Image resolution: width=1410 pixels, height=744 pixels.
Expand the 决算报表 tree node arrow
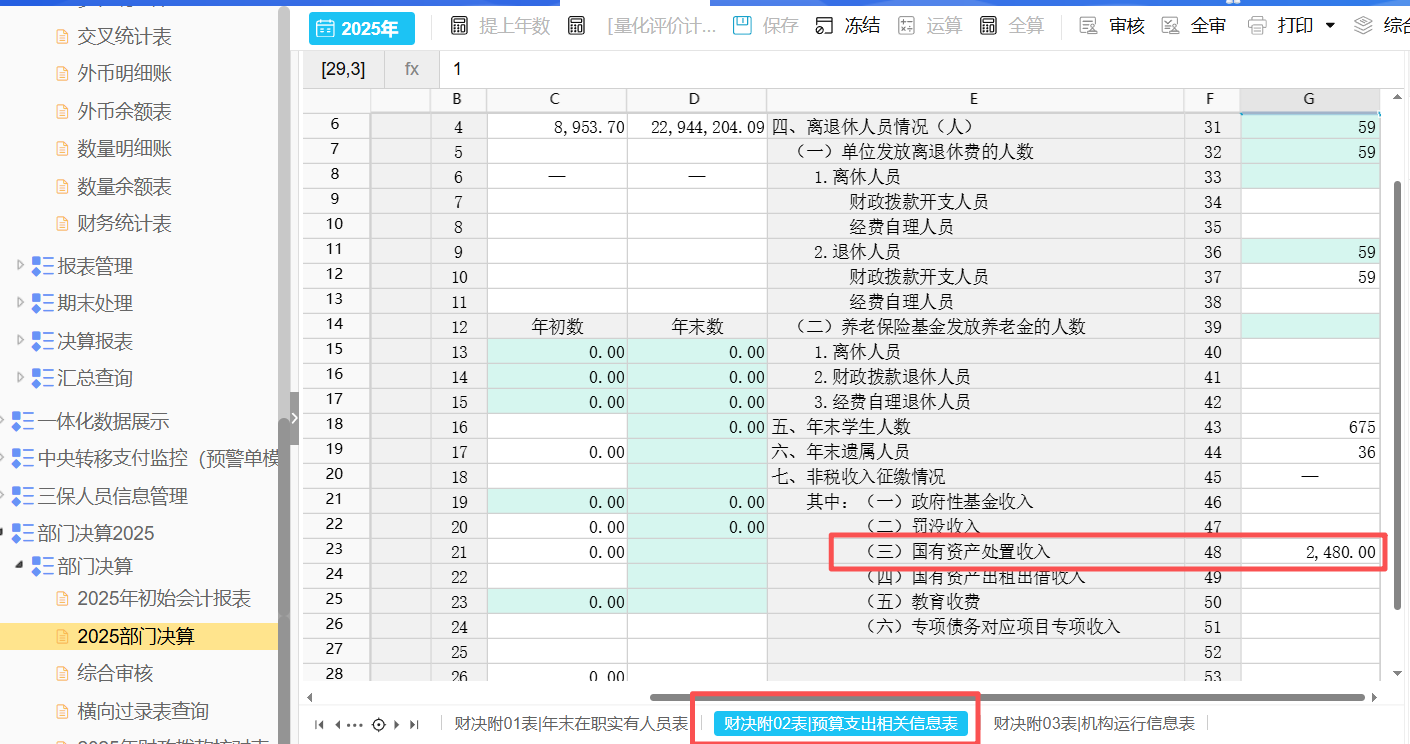point(20,341)
